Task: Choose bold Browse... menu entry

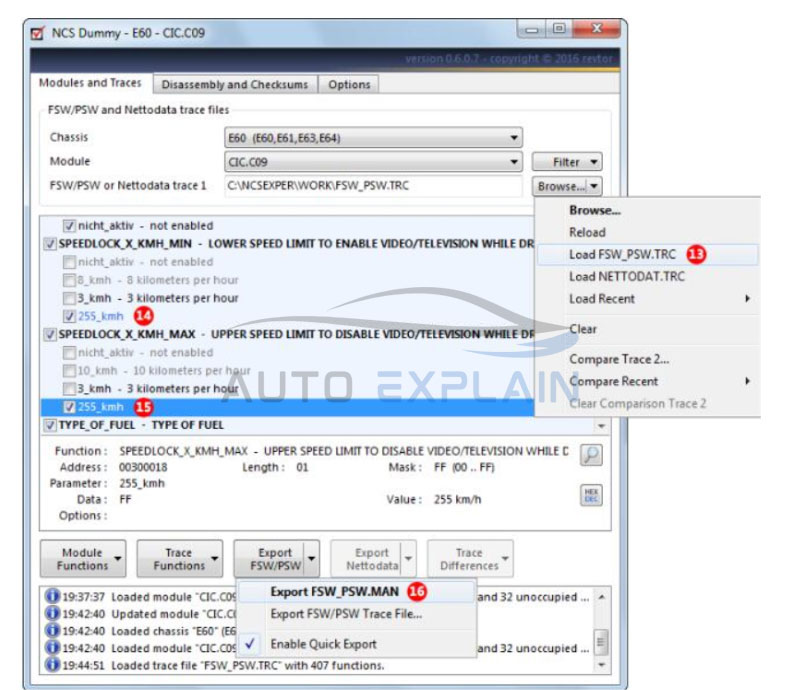Action: coord(648,210)
